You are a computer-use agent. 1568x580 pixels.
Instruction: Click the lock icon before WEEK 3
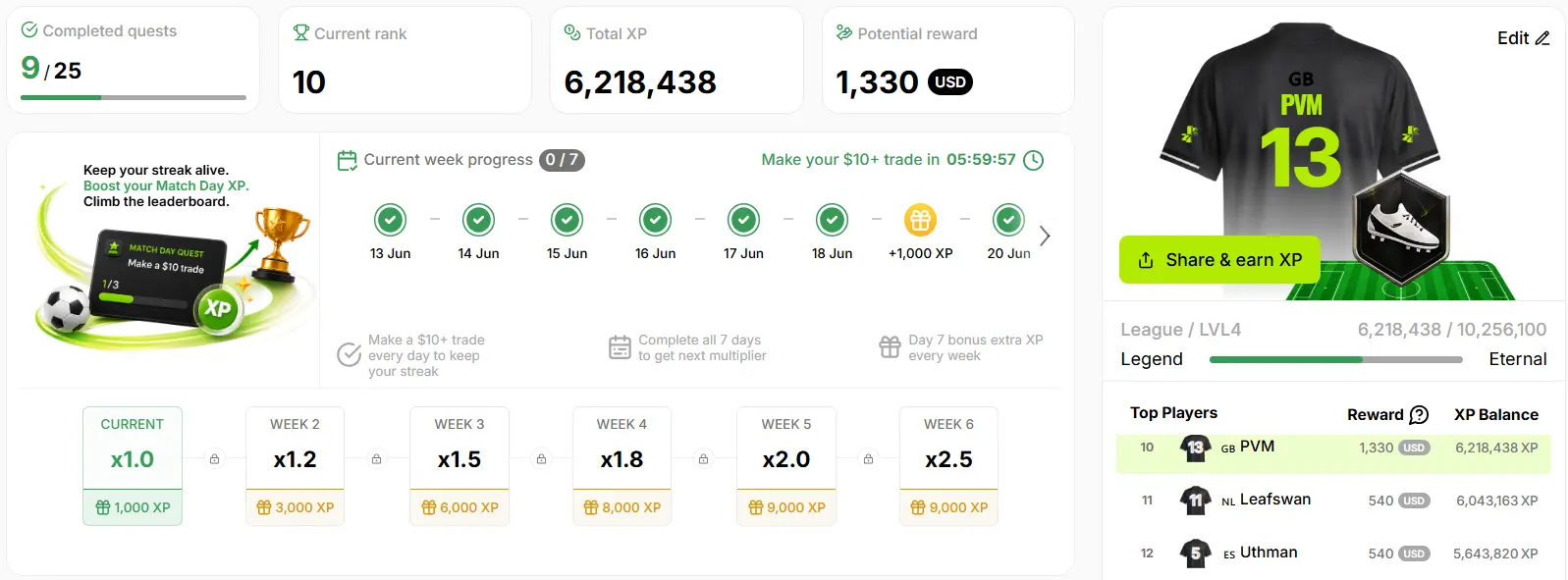coord(376,458)
